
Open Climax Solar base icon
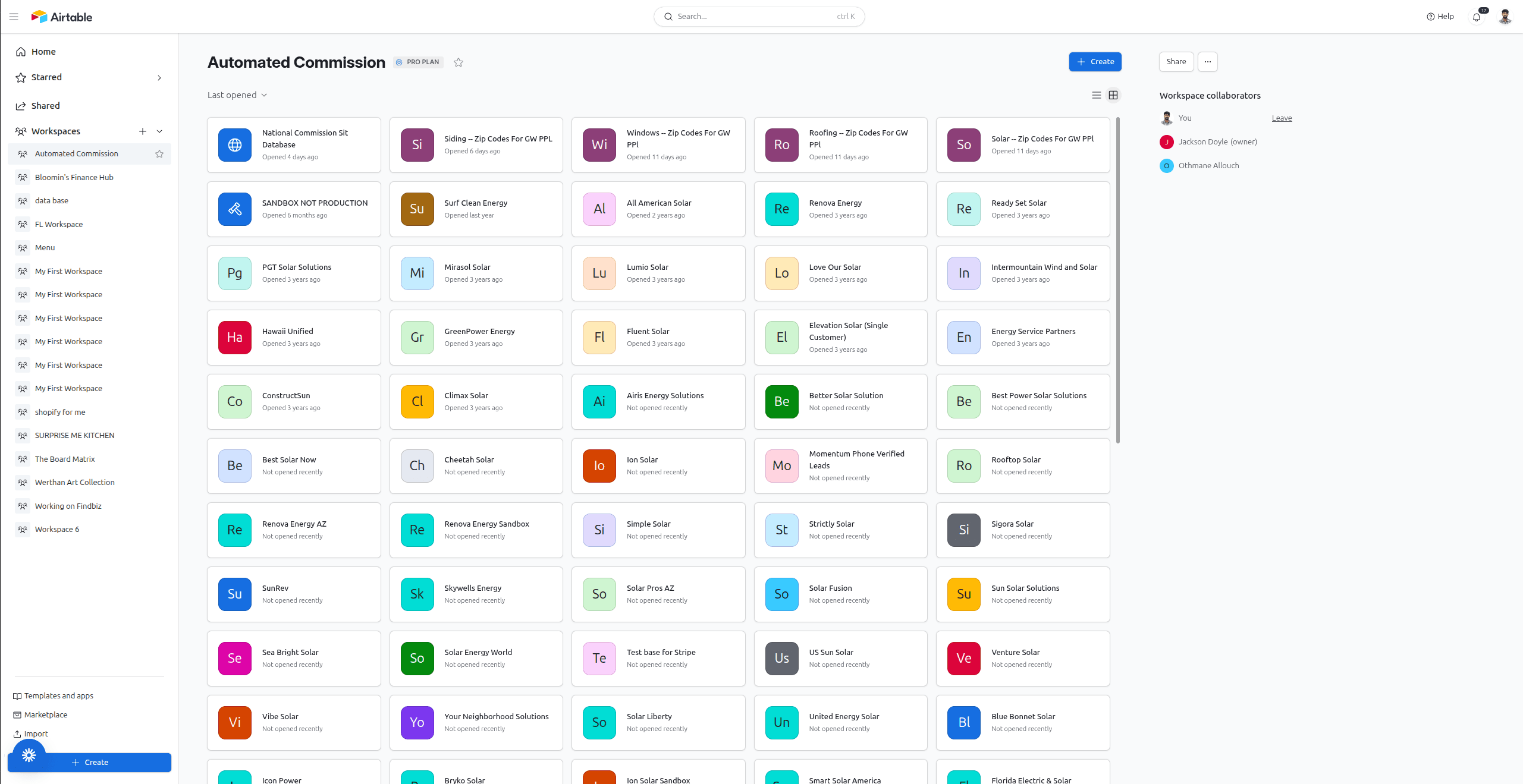click(x=417, y=402)
